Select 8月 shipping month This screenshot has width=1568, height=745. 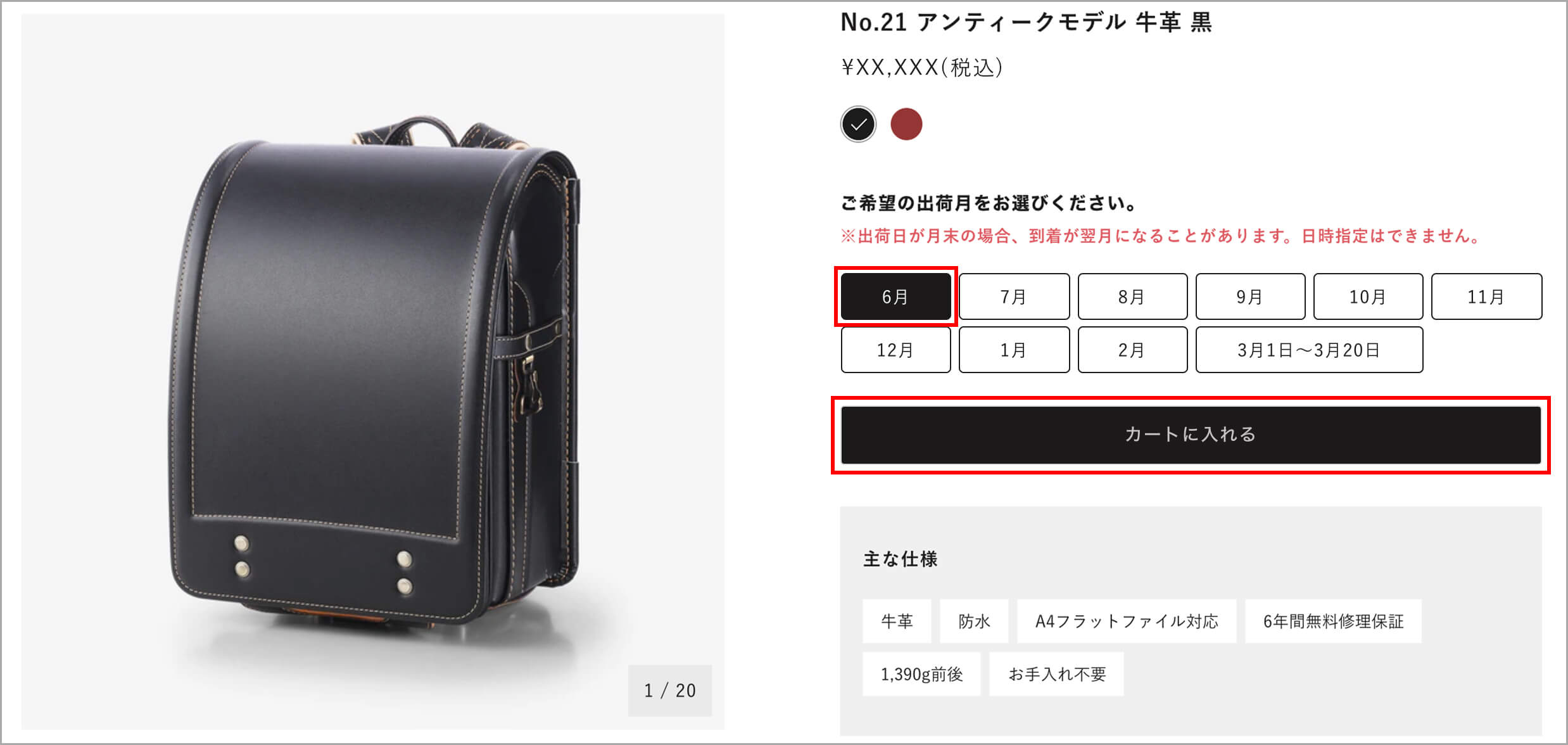(x=1132, y=296)
